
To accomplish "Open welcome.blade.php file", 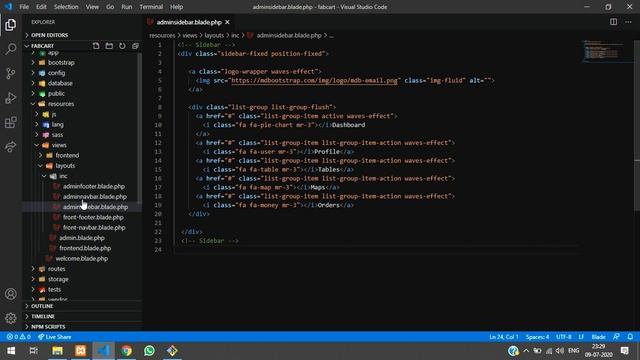I will pos(82,258).
